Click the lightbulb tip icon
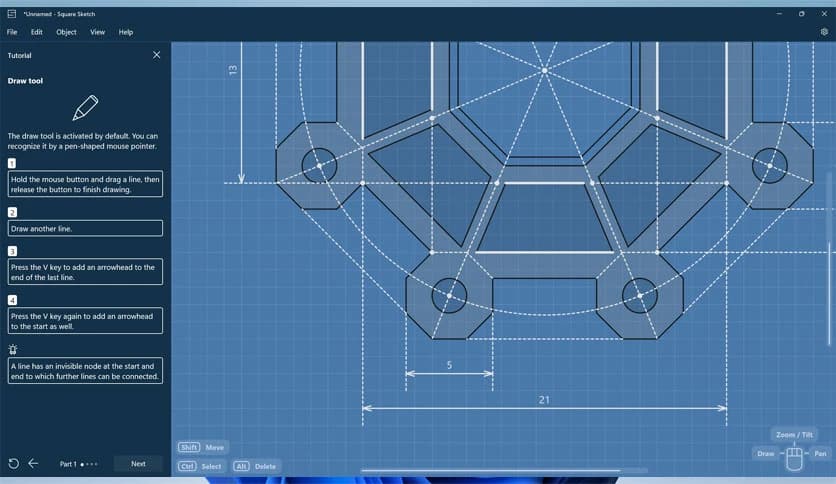Viewport: 836px width, 484px height. (x=13, y=349)
